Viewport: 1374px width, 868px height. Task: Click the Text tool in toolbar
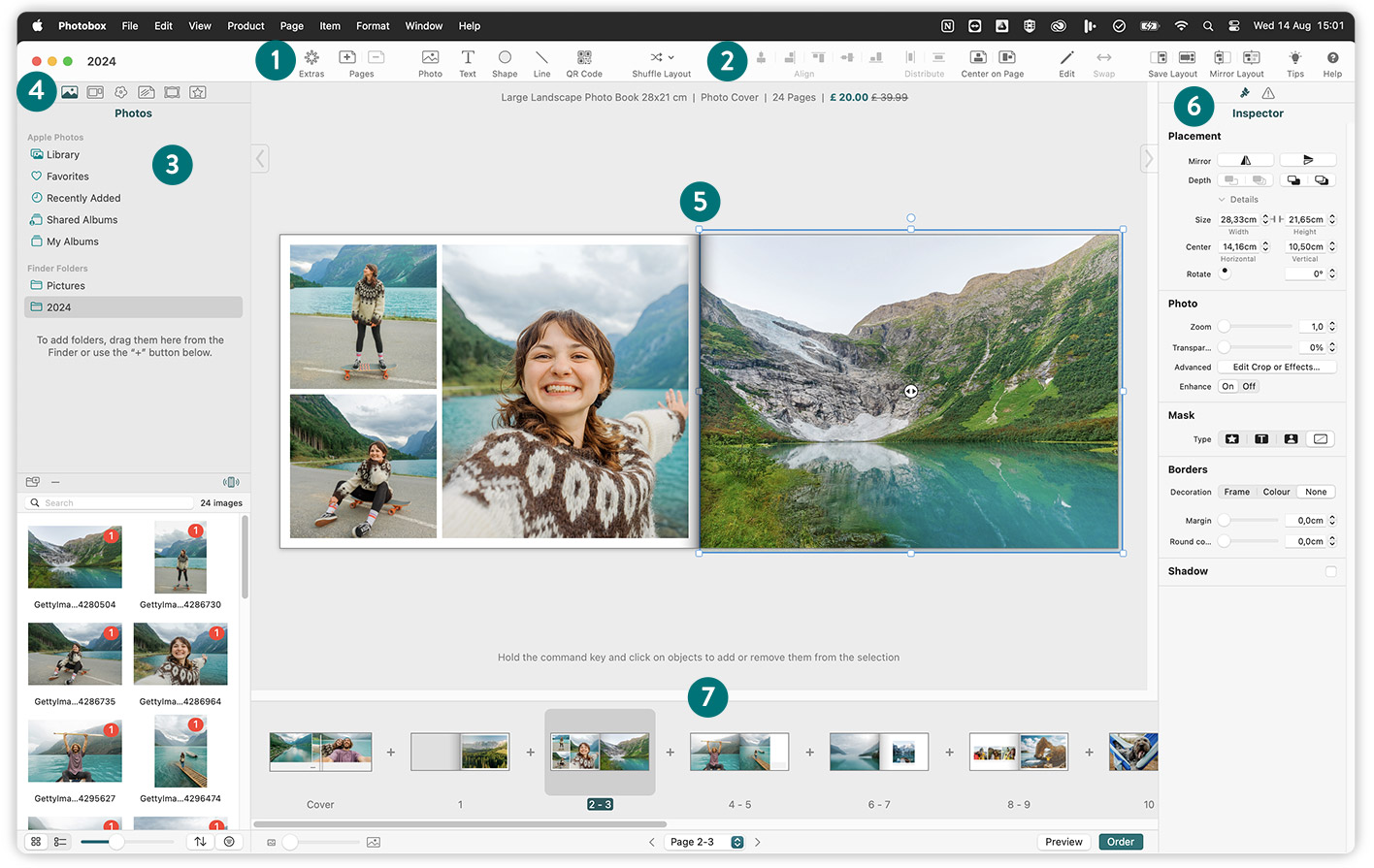tap(468, 58)
